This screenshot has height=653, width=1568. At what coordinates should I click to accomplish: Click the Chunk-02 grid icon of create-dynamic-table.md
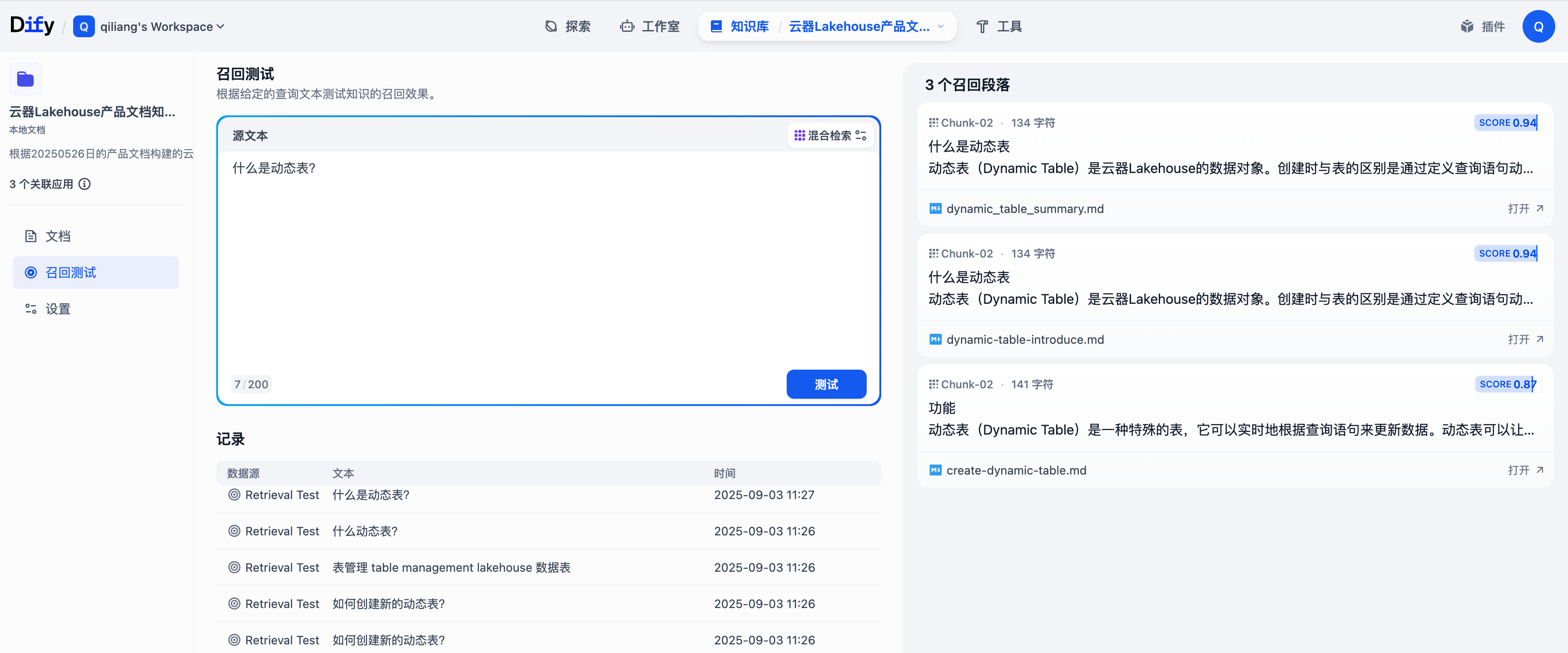933,385
